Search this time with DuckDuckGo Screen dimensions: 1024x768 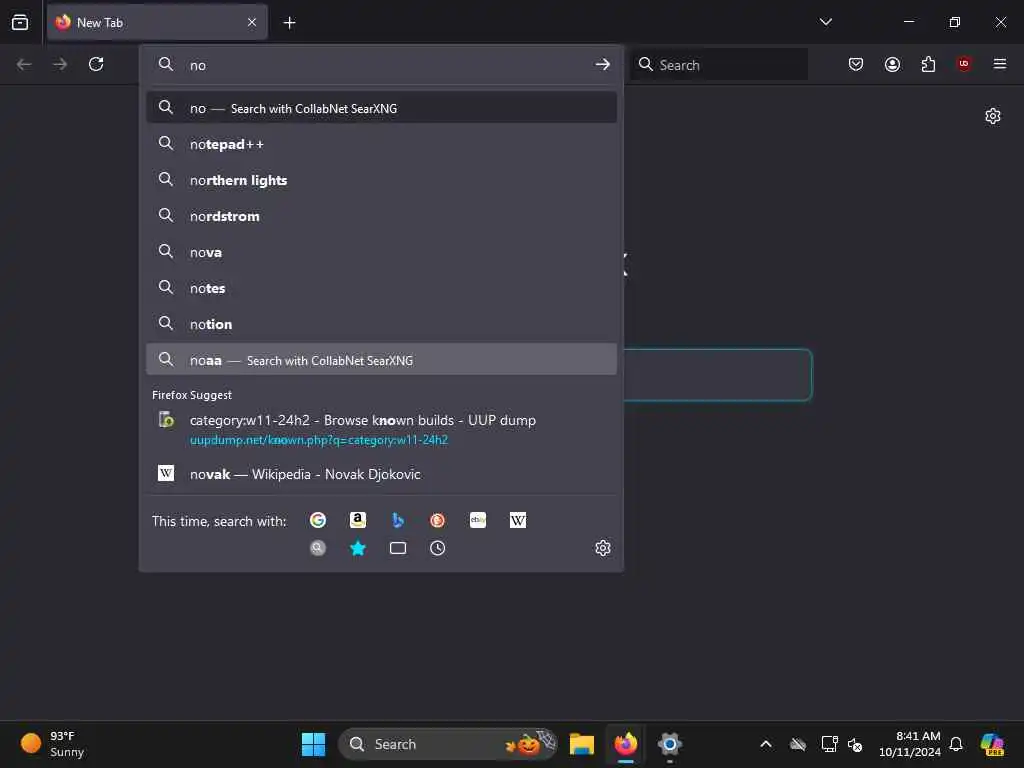[438, 520]
